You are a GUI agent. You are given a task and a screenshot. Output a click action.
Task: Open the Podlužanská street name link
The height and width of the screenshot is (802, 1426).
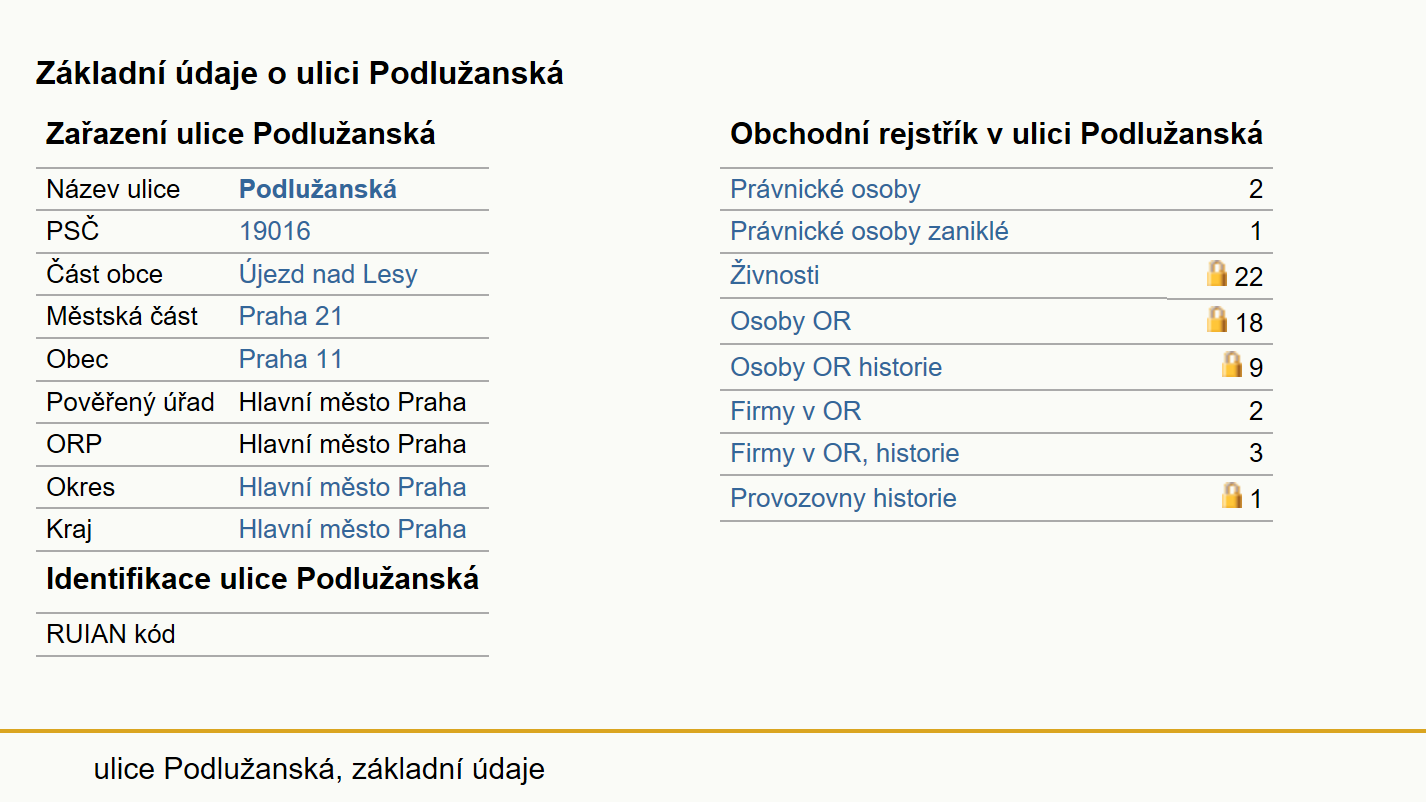318,189
